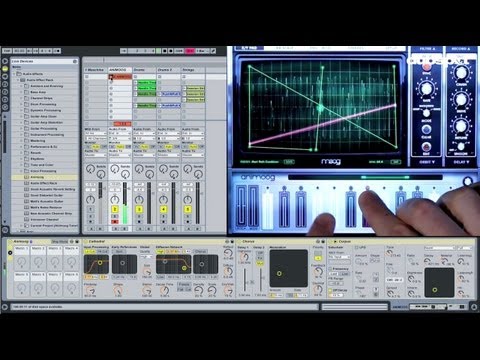Click the pink transport button in toolbar
The image size is (480, 360).
pyautogui.click(x=189, y=51)
